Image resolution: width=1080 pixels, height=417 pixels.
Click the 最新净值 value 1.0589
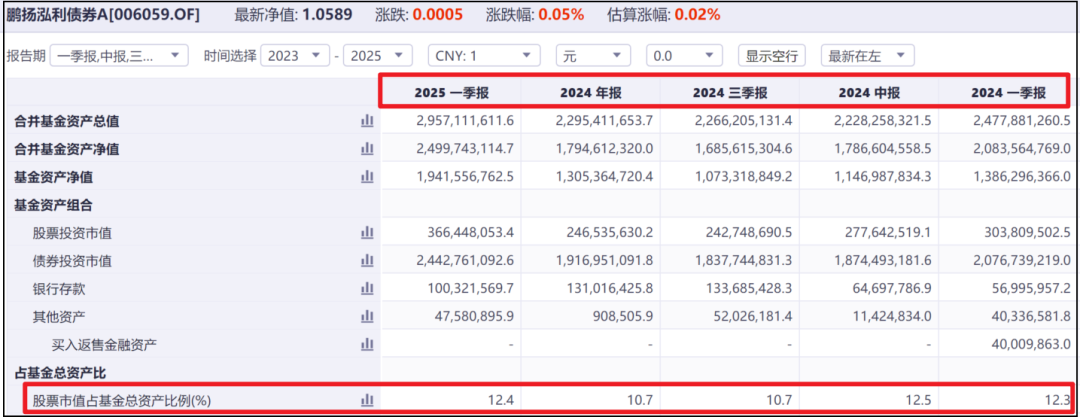[327, 14]
